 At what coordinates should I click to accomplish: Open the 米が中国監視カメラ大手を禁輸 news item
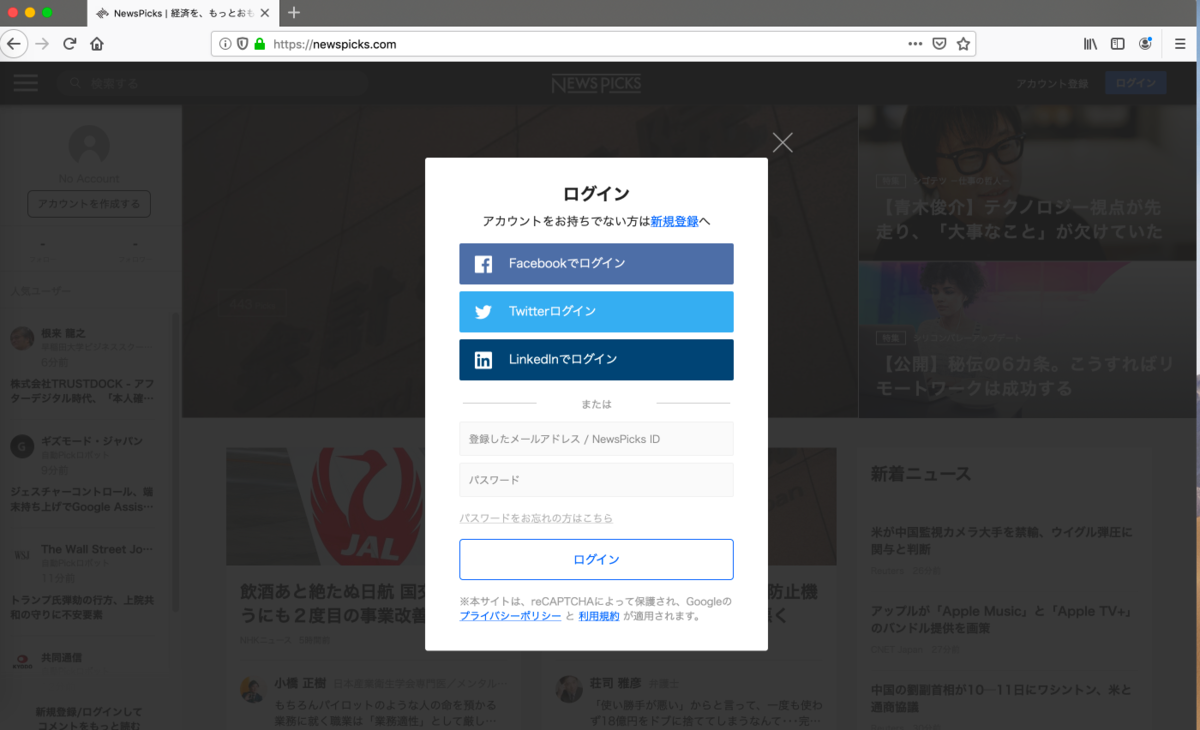coord(1001,541)
